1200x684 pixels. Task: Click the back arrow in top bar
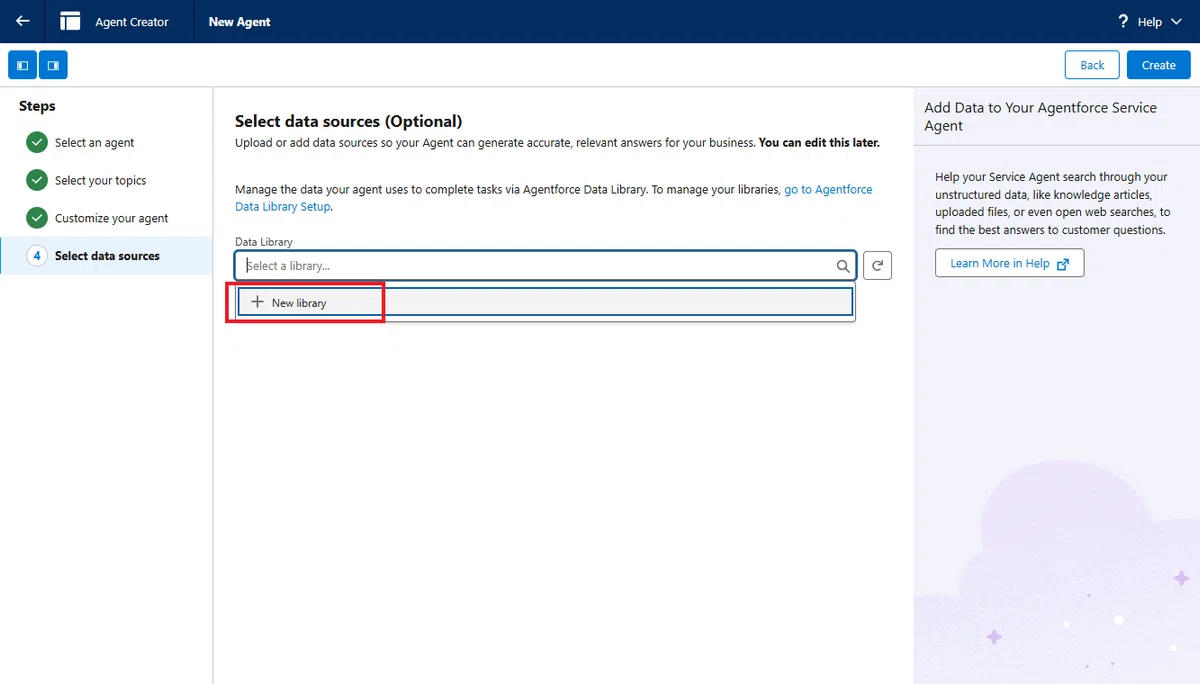(x=22, y=21)
